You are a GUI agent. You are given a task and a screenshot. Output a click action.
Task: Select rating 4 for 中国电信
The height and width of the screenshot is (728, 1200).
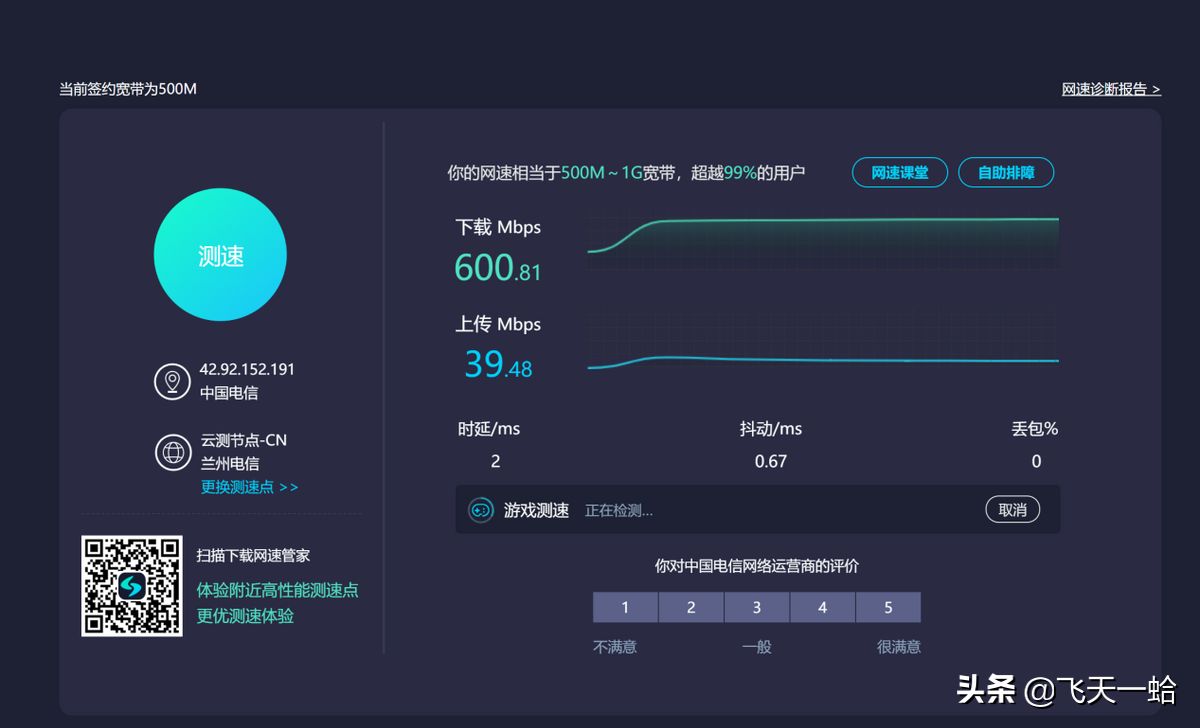822,607
